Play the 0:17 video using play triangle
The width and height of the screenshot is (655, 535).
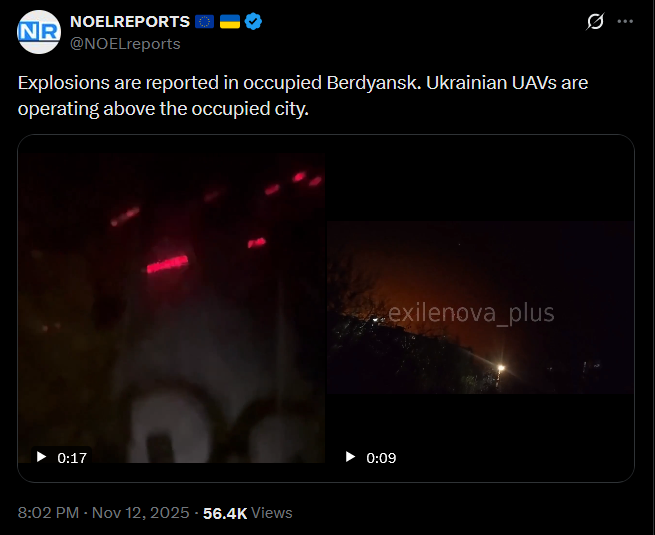pyautogui.click(x=41, y=457)
